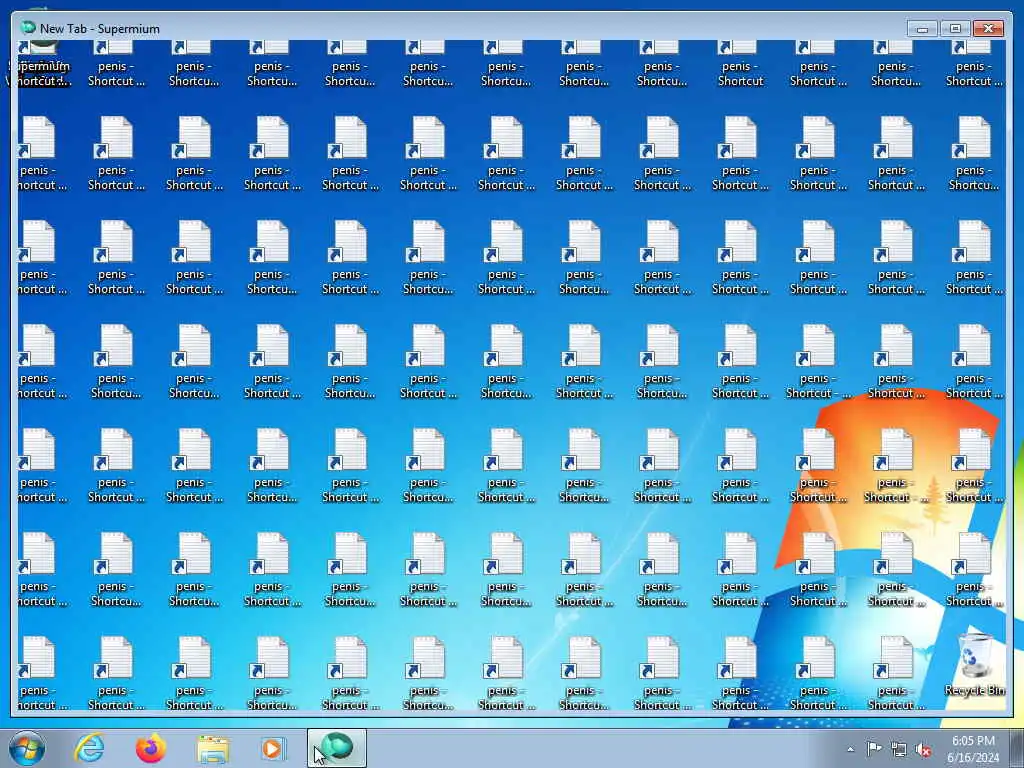Open the Action Center flag icon
Image resolution: width=1024 pixels, height=768 pixels.
point(874,749)
